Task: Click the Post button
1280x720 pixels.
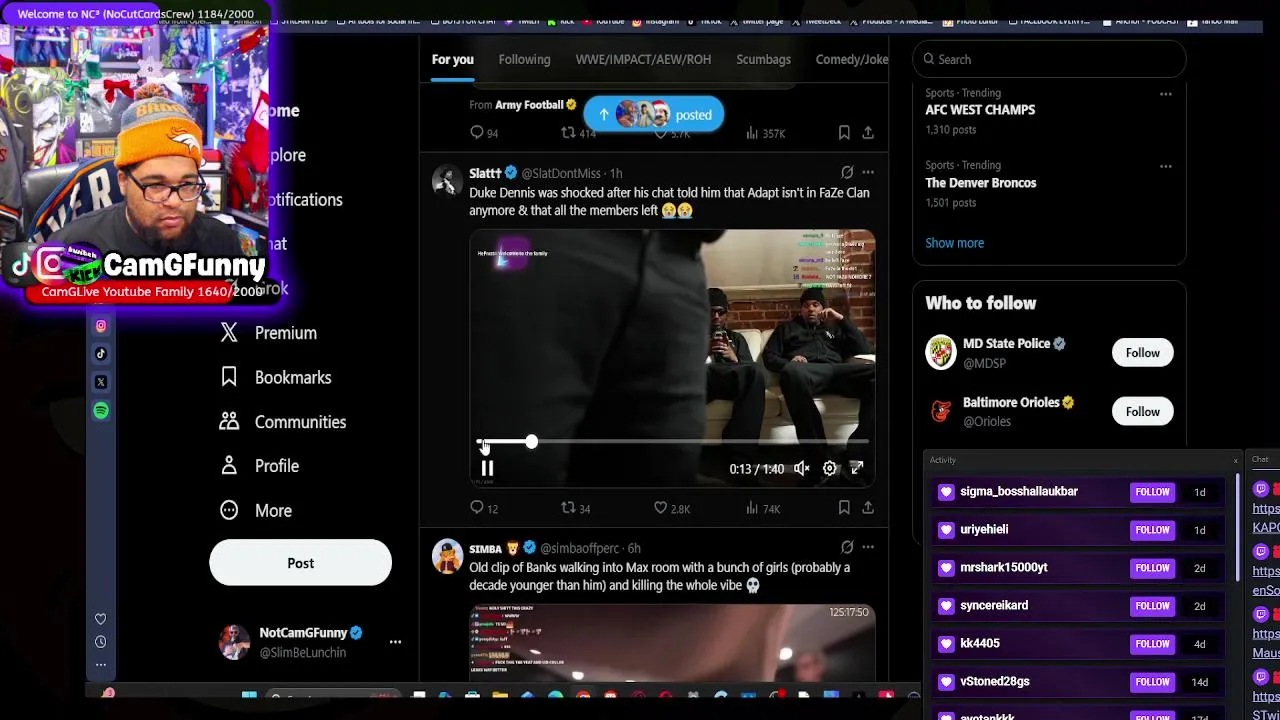Action: pyautogui.click(x=300, y=563)
